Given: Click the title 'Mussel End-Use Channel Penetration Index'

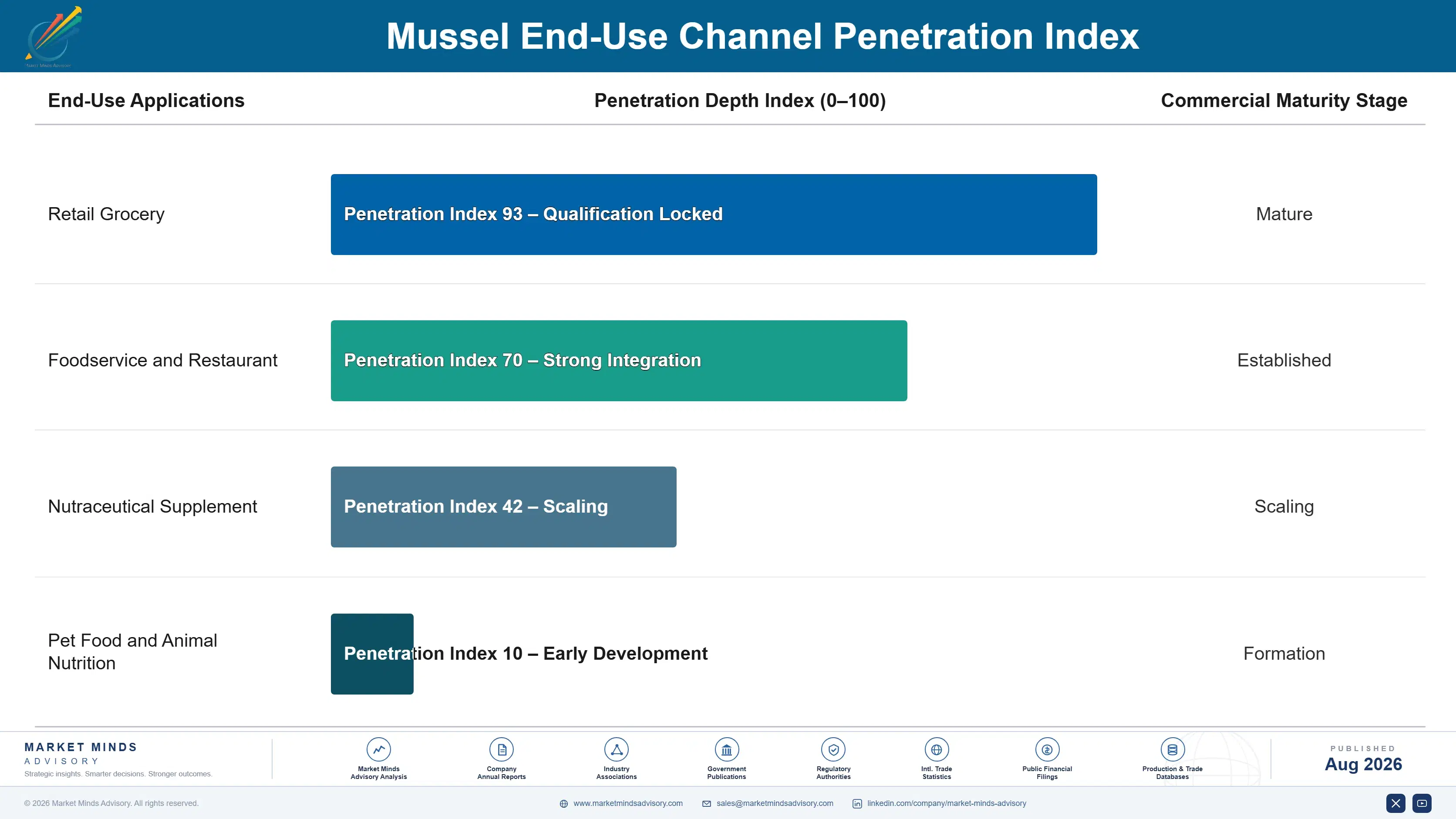Looking at the screenshot, I should [762, 36].
